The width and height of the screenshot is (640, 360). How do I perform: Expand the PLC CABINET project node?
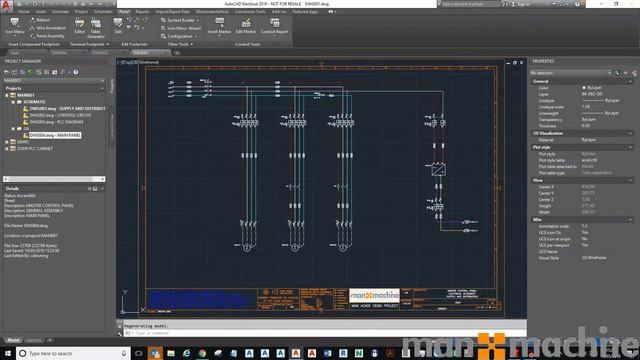click(7, 149)
